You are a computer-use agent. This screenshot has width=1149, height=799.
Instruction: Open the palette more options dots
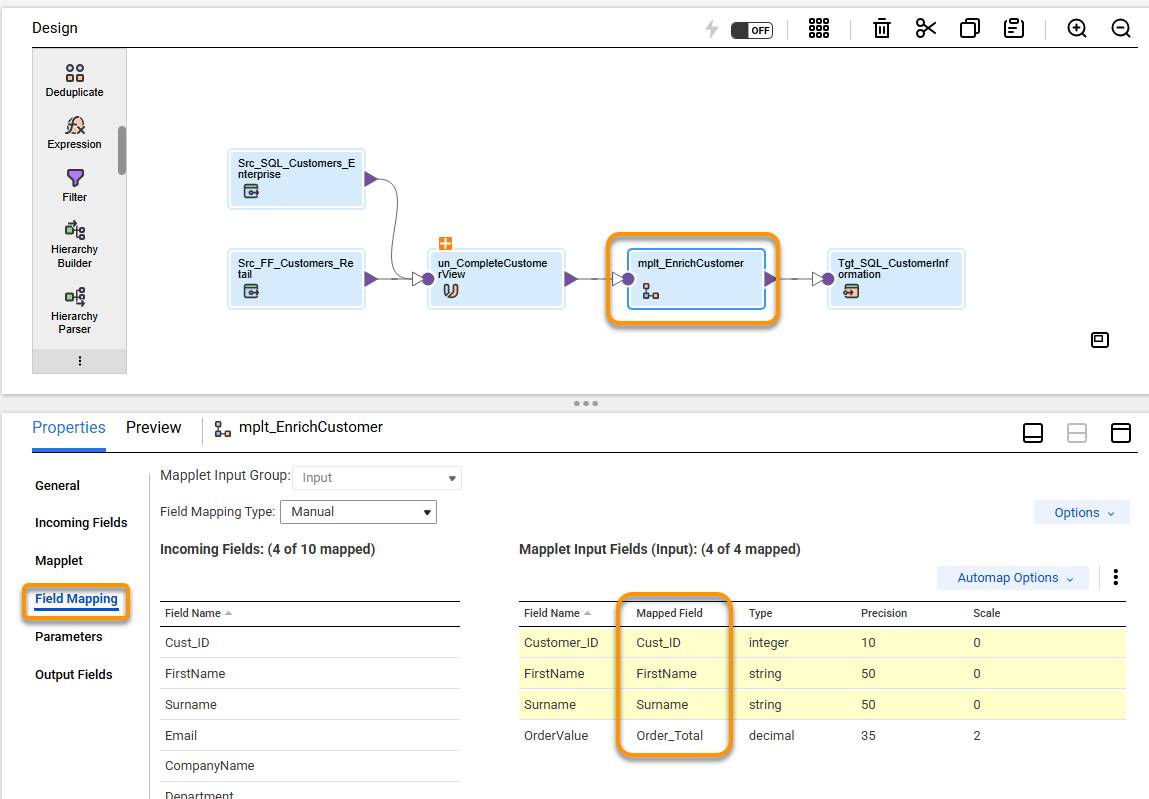(80, 361)
